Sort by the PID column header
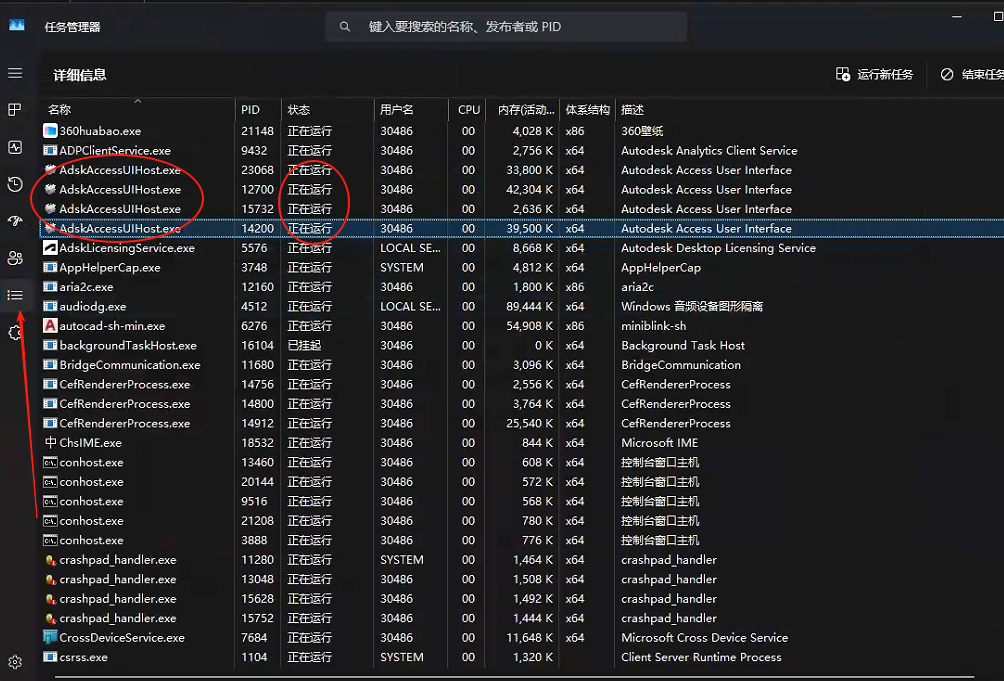The height and width of the screenshot is (681, 1004). coord(258,109)
